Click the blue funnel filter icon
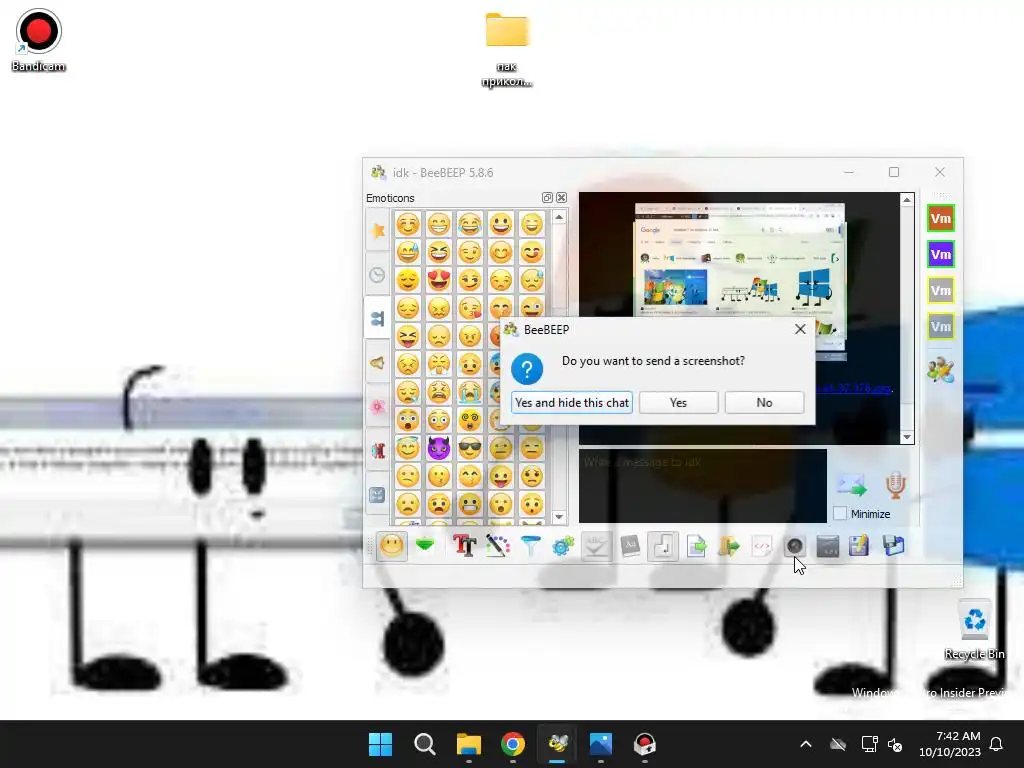Viewport: 1024px width, 768px height. pyautogui.click(x=530, y=545)
